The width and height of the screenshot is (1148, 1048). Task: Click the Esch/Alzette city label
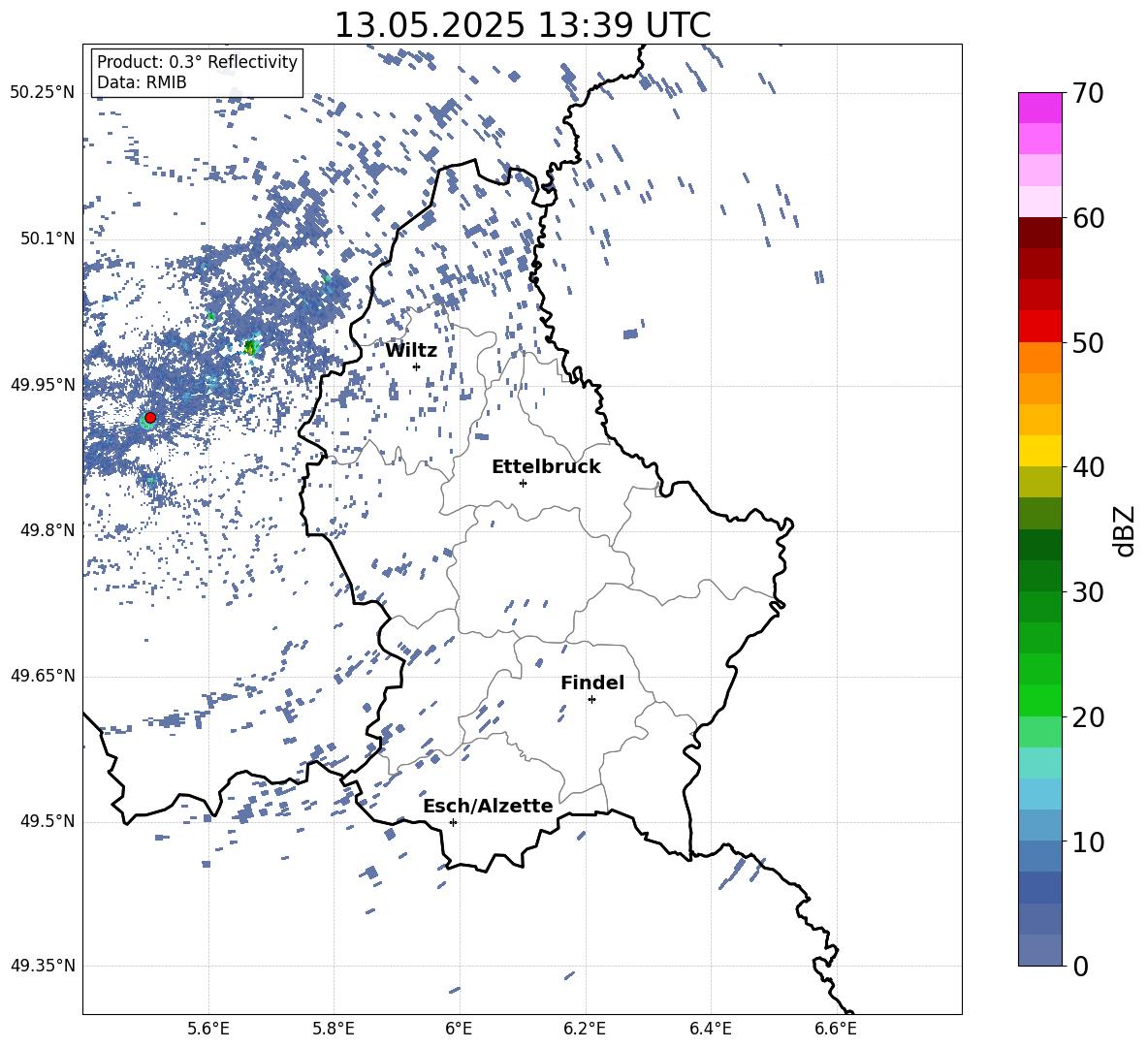pos(488,806)
